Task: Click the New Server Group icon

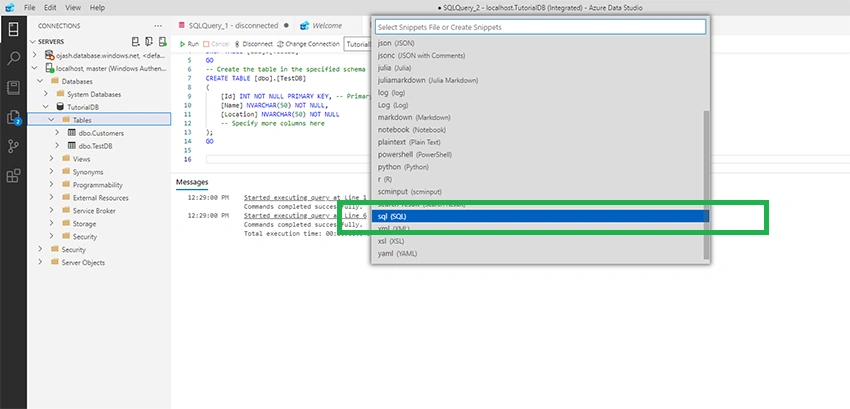Action: pos(149,42)
